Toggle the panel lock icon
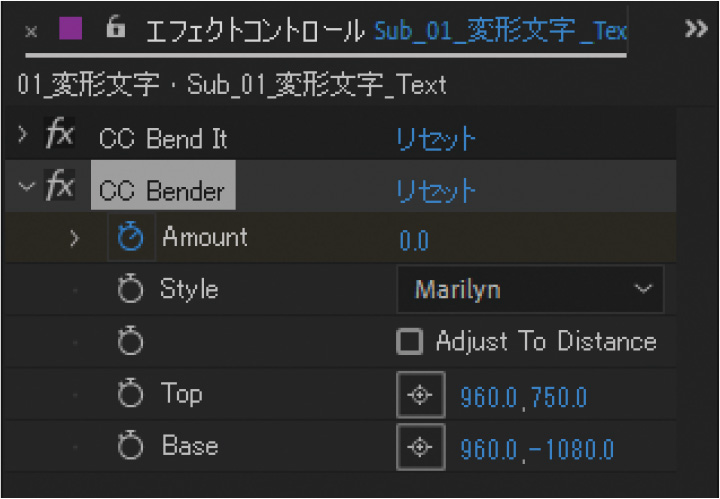This screenshot has height=499, width=720. click(116, 29)
